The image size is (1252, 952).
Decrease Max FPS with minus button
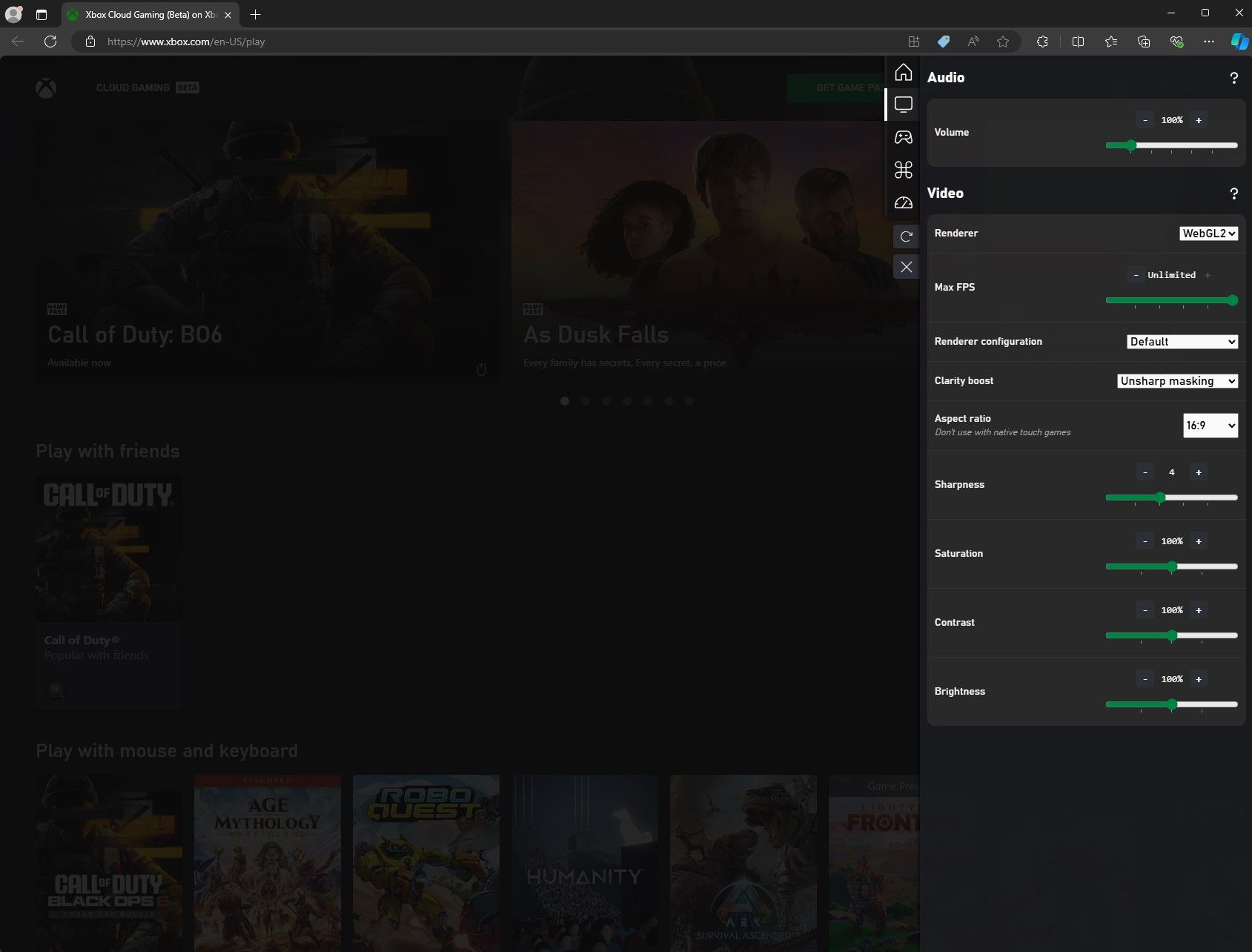(x=1136, y=275)
